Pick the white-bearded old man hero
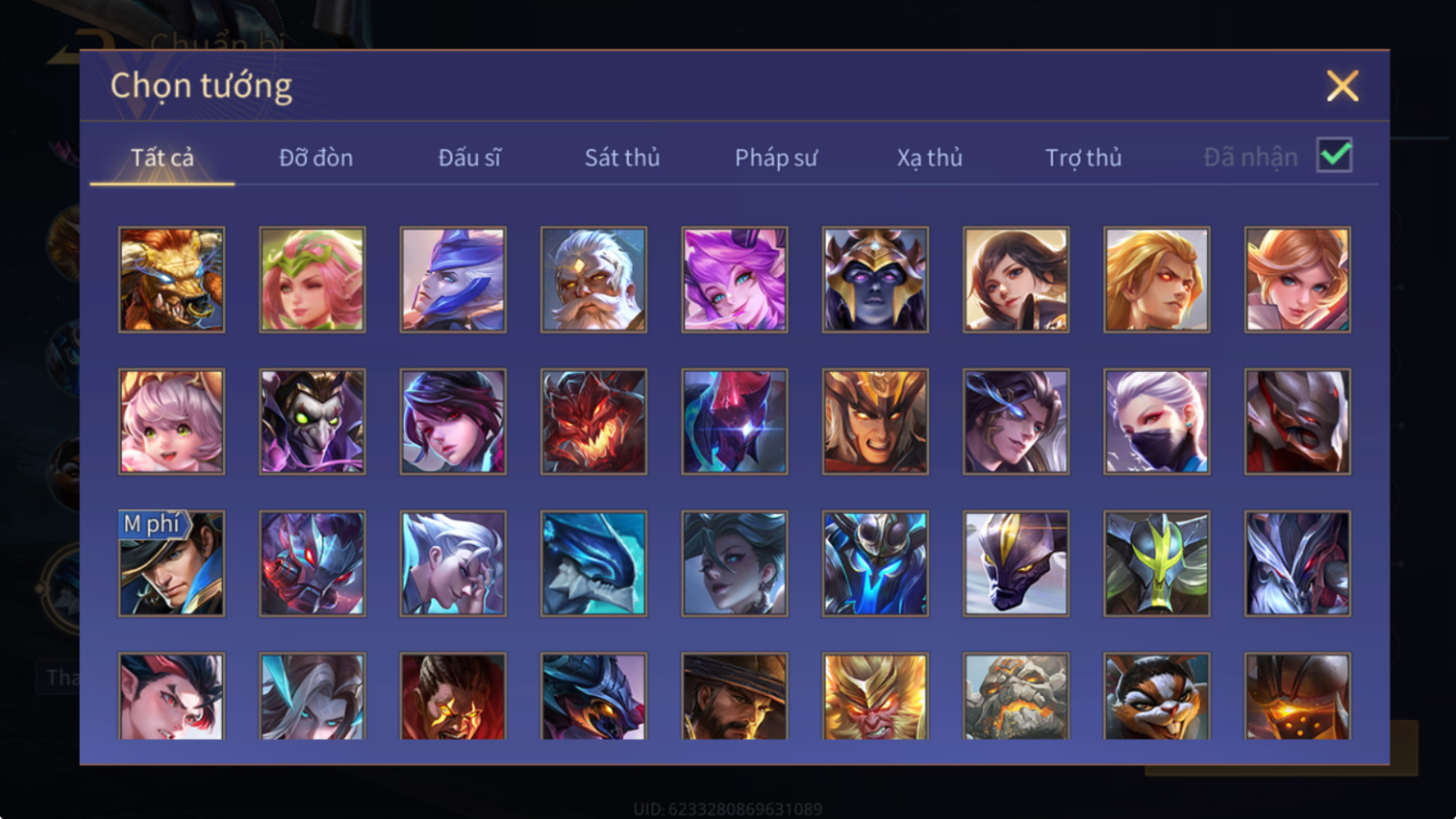The image size is (1456, 819). click(594, 280)
